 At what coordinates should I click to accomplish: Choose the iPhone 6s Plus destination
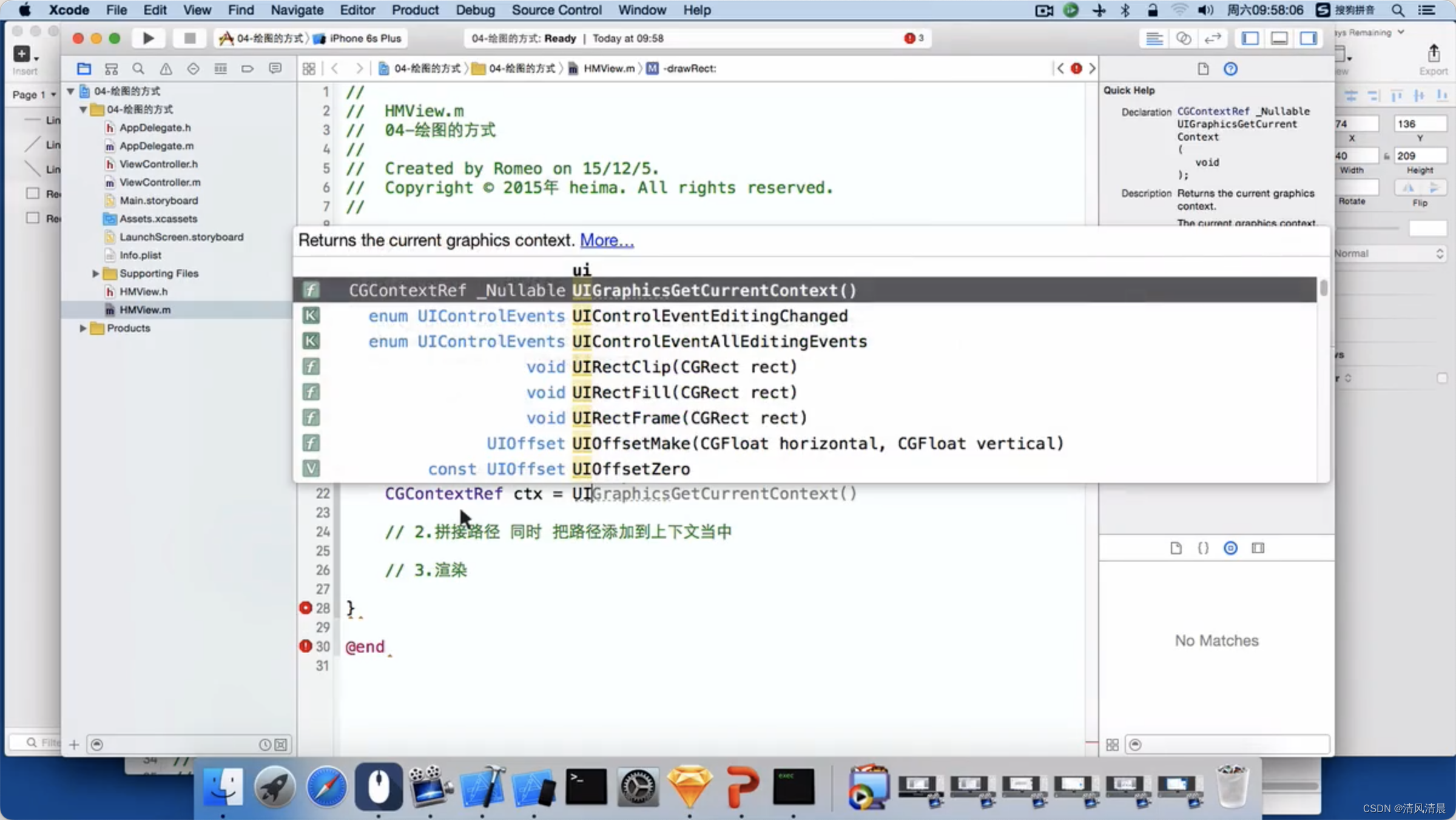[x=358, y=38]
